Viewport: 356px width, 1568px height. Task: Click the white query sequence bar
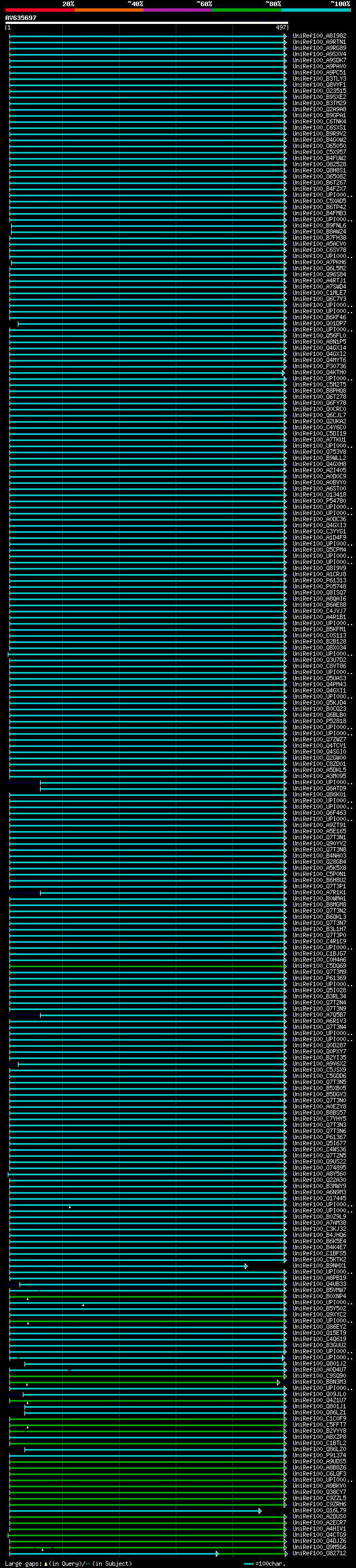tap(147, 23)
